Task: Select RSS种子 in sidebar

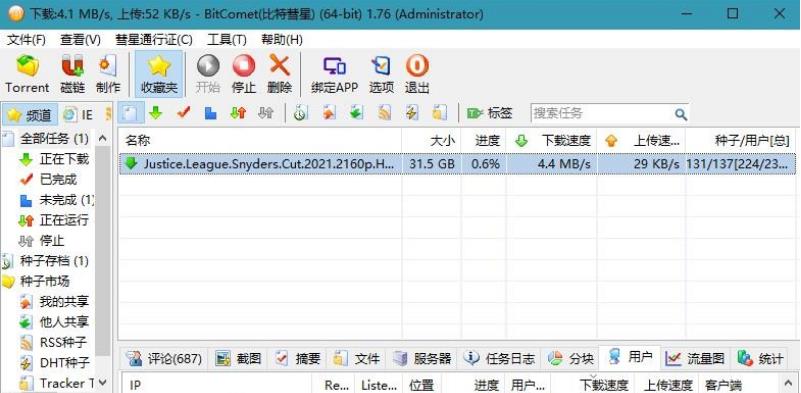Action: click(x=63, y=342)
